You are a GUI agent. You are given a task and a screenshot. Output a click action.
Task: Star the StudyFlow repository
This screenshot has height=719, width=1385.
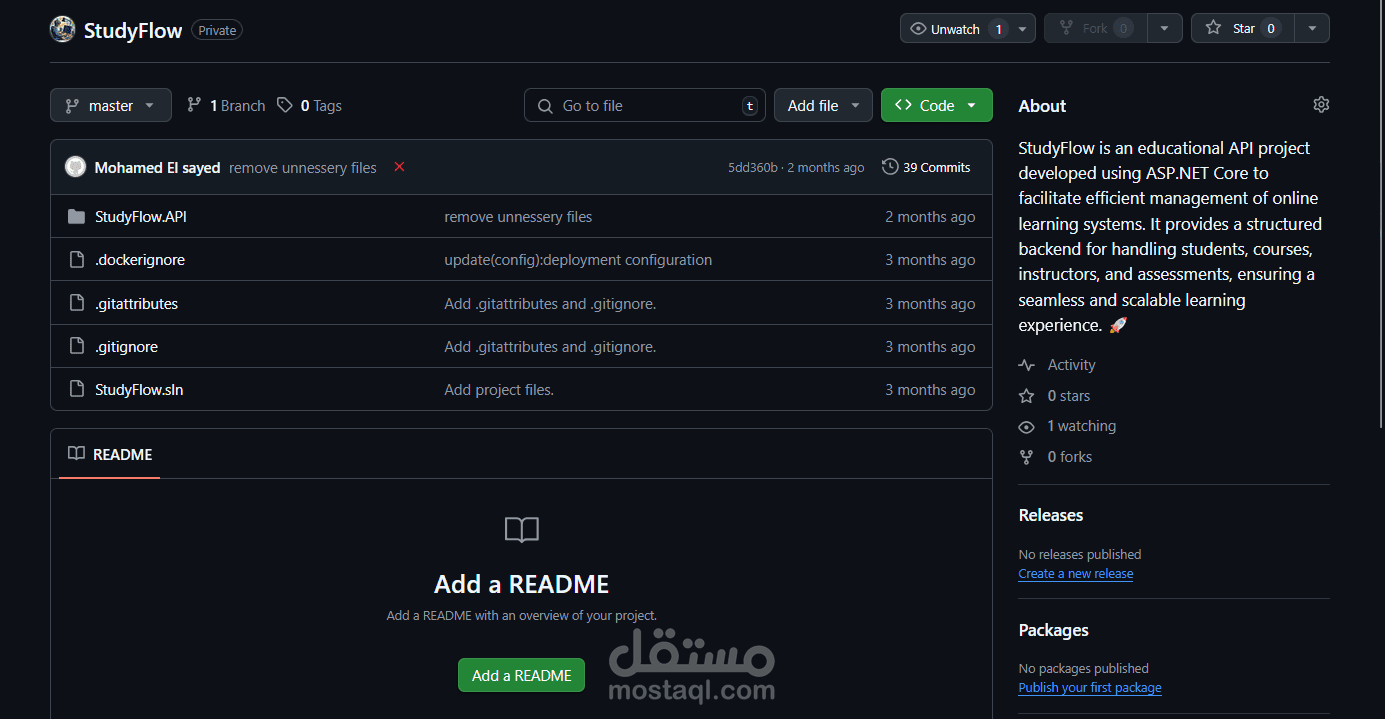1242,28
